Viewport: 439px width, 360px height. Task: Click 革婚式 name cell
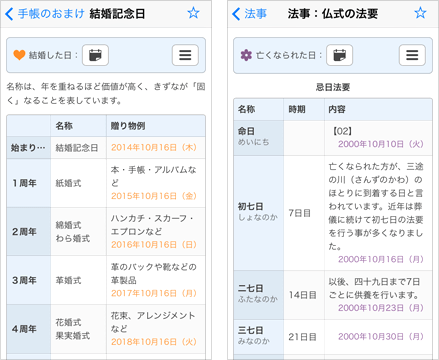tap(78, 280)
